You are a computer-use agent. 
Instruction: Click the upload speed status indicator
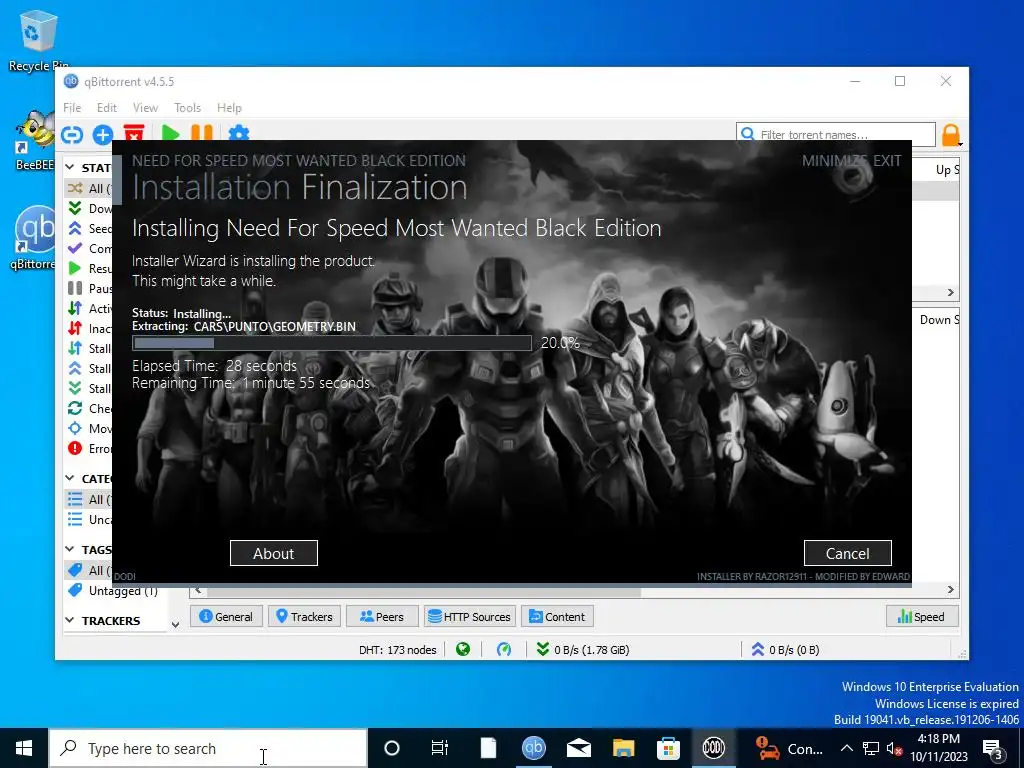pos(785,649)
